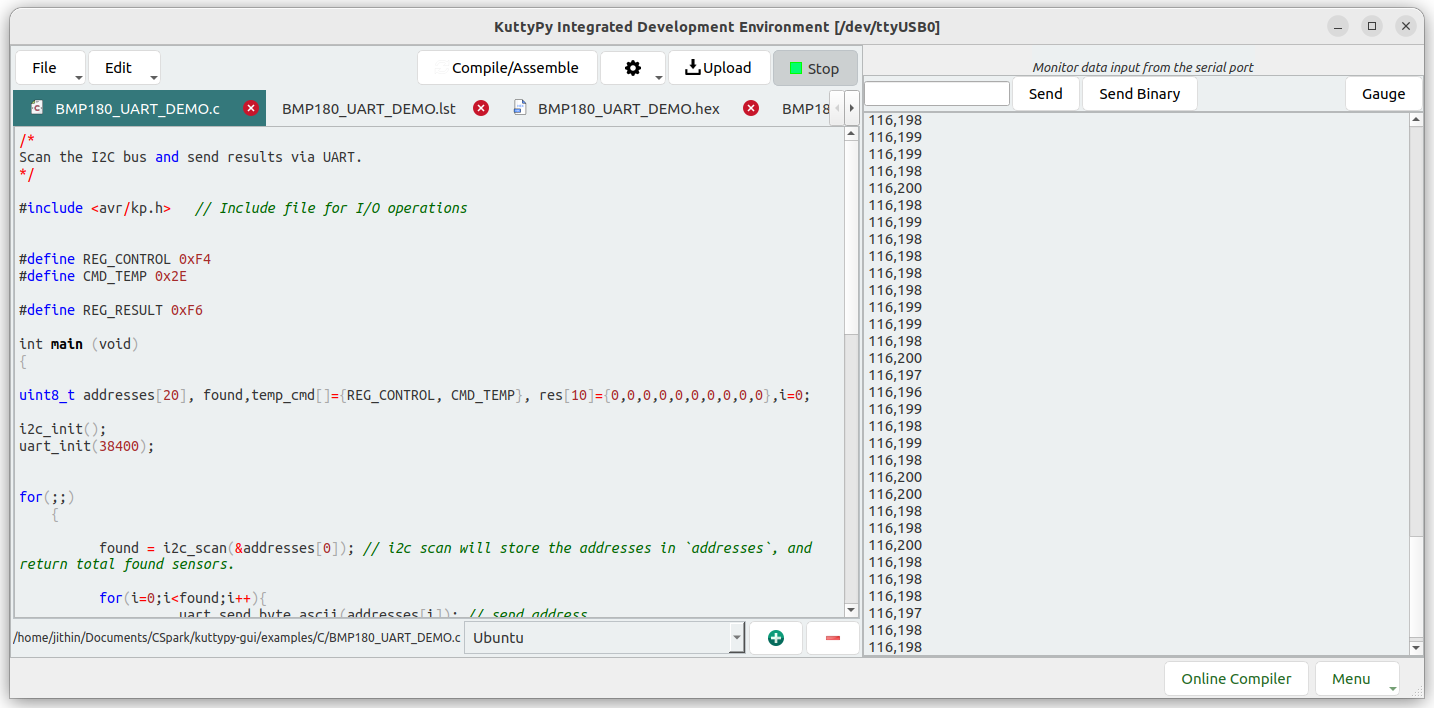Image resolution: width=1434 pixels, height=708 pixels.
Task: Open the Ubuntu font dropdown
Action: 605,638
